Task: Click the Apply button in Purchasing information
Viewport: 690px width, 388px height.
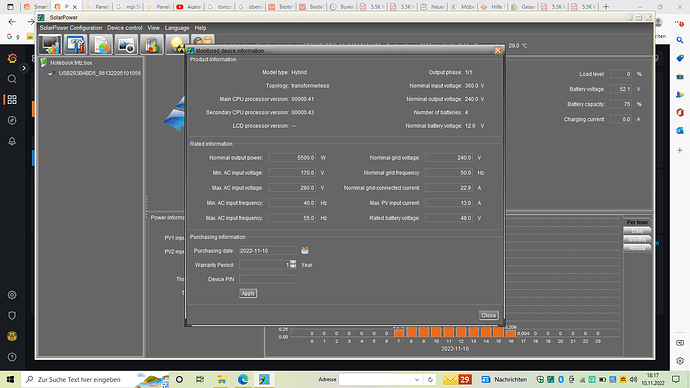Action: [x=248, y=293]
